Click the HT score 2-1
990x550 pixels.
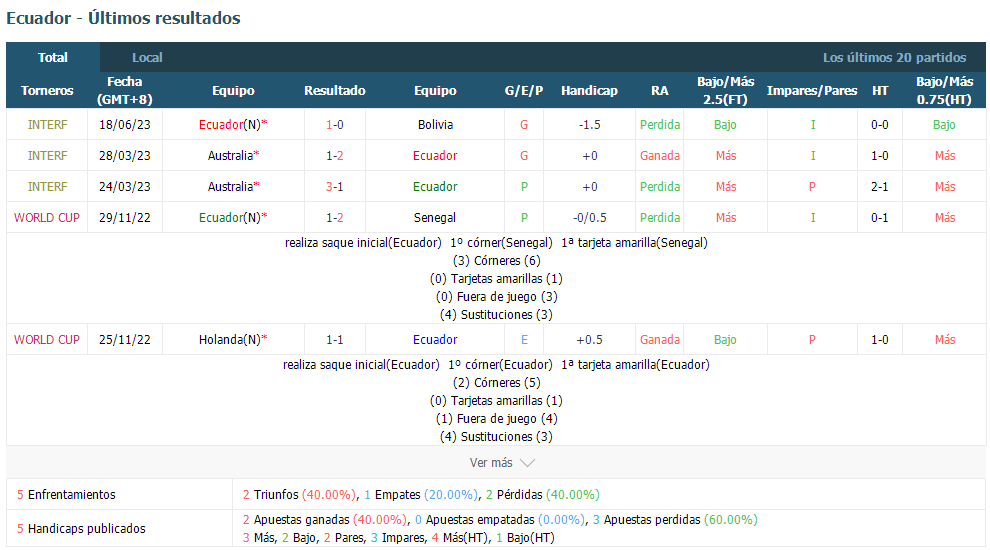tap(880, 186)
